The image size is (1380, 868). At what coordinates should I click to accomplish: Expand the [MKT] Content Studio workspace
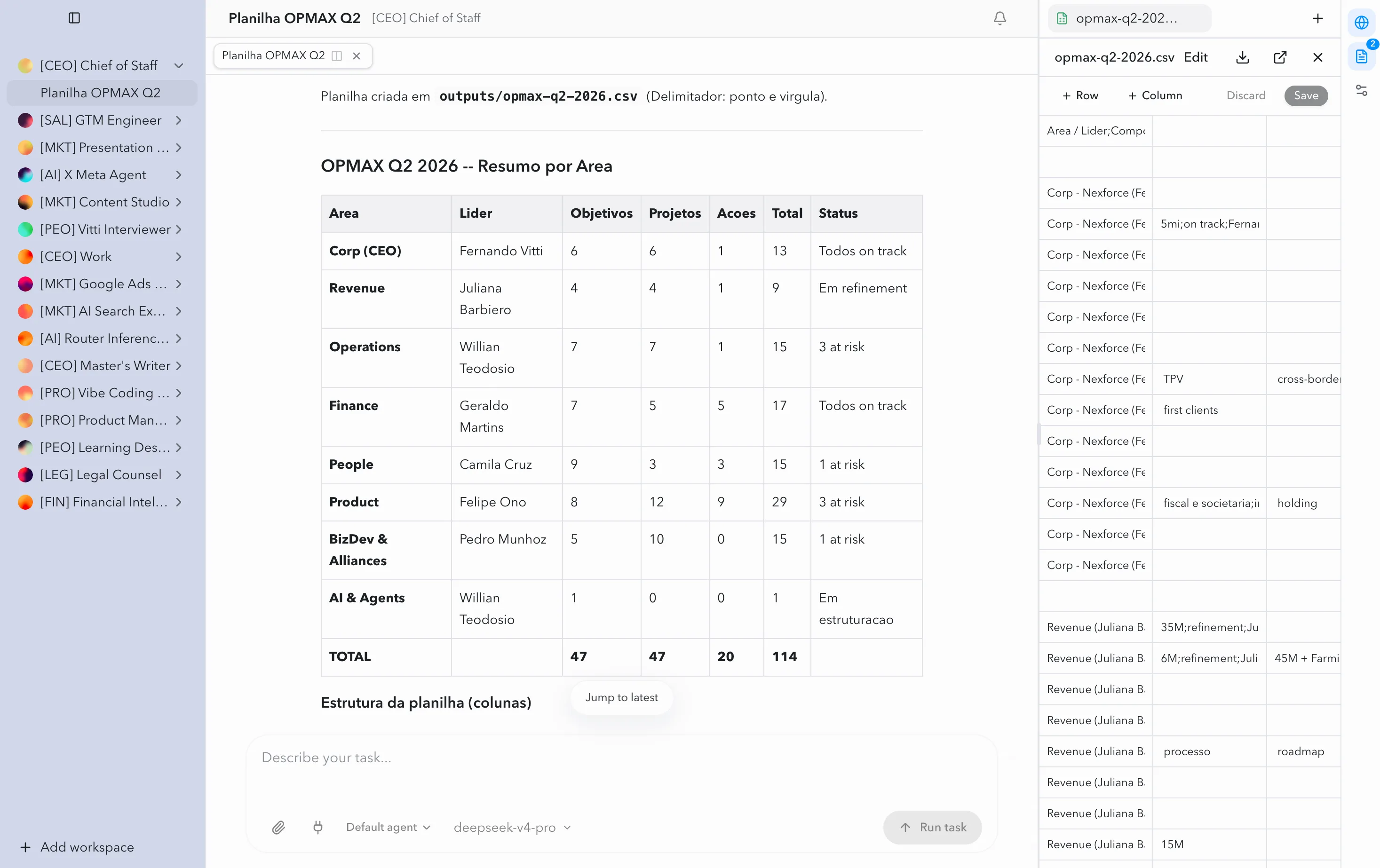179,202
